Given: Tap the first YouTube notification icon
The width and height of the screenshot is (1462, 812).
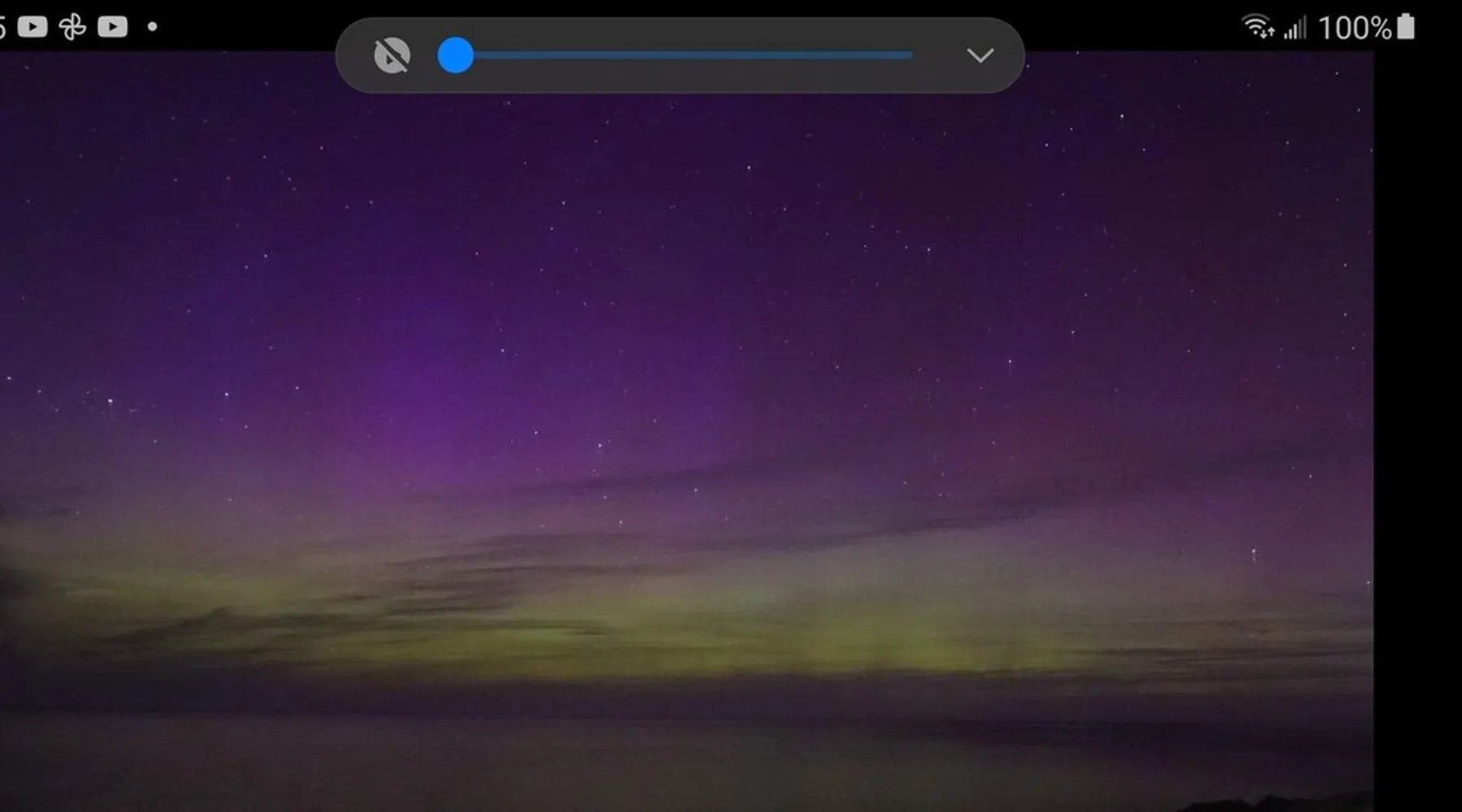Looking at the screenshot, I should point(32,27).
